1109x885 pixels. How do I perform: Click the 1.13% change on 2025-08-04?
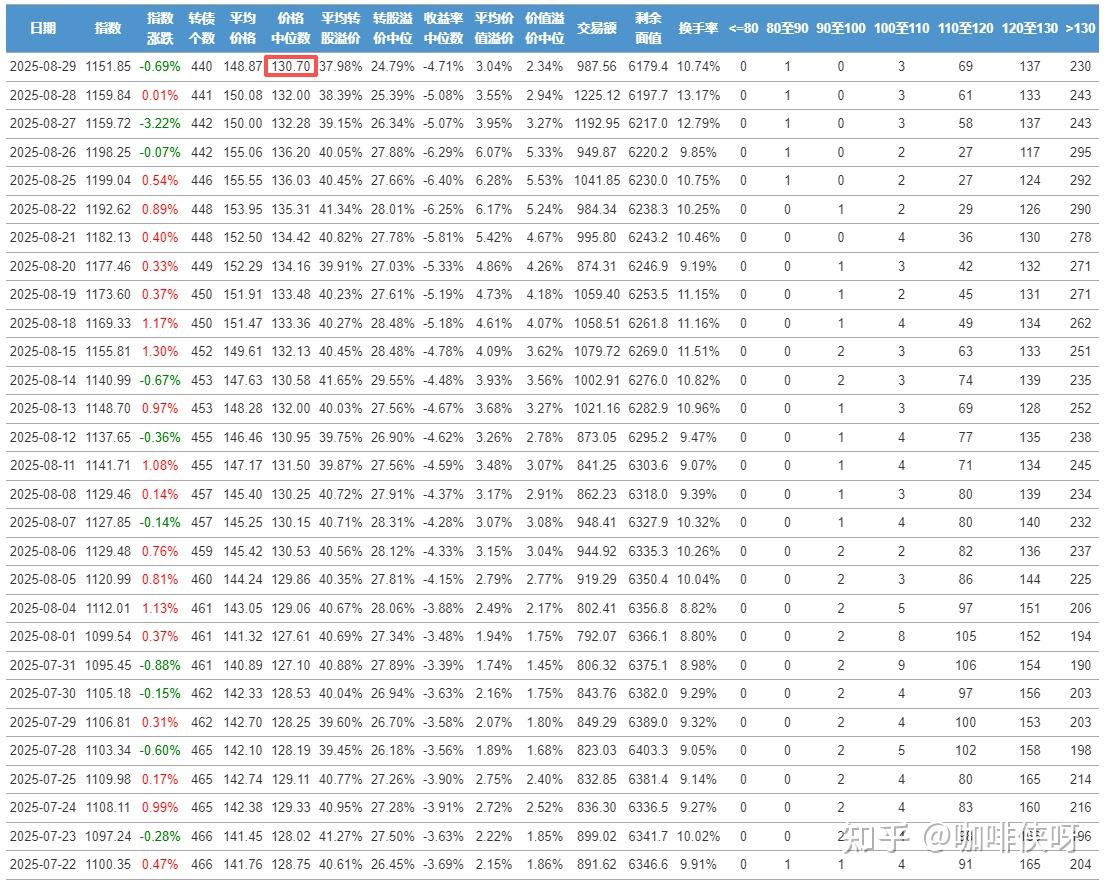coord(160,608)
